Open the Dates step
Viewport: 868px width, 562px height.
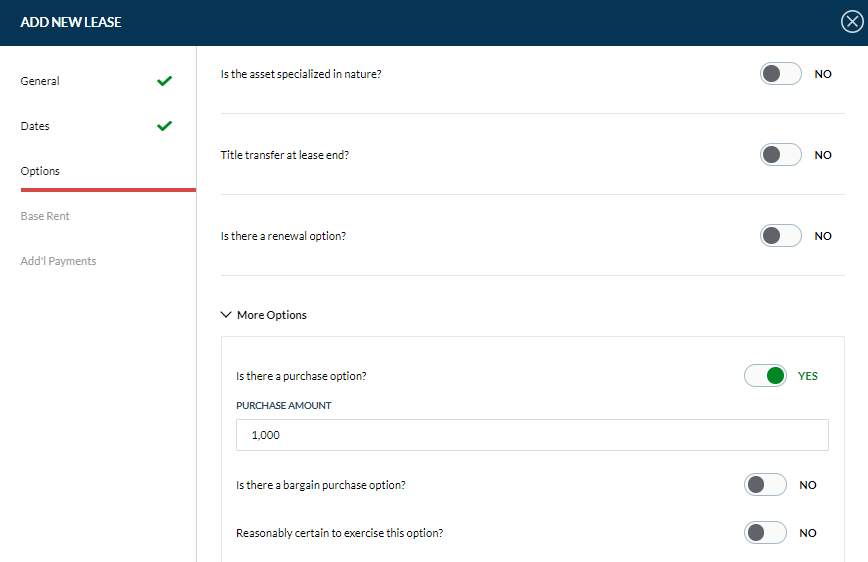35,126
